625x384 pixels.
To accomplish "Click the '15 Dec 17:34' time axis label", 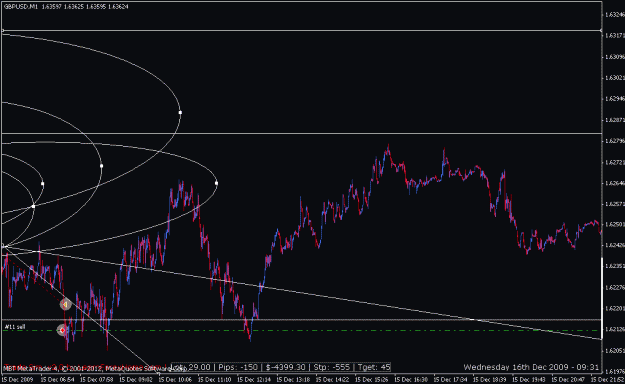I will pos(450,379).
